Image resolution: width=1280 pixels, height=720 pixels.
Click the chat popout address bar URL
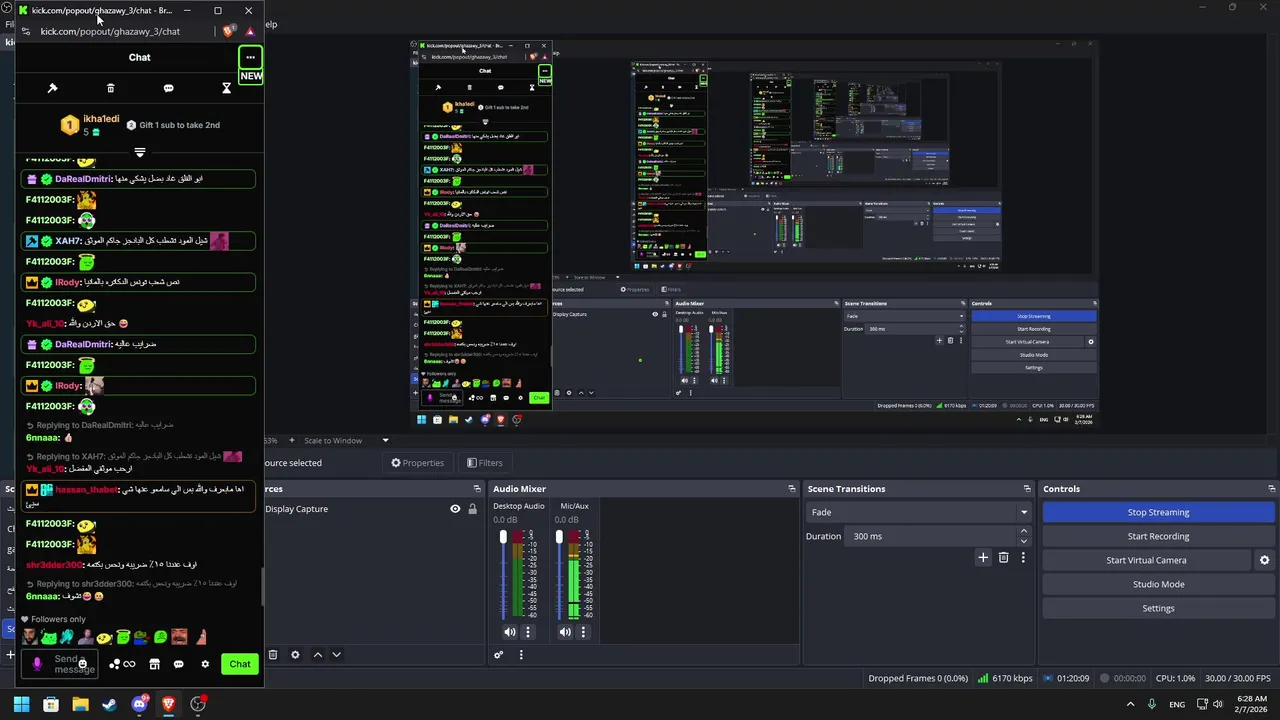coord(110,31)
